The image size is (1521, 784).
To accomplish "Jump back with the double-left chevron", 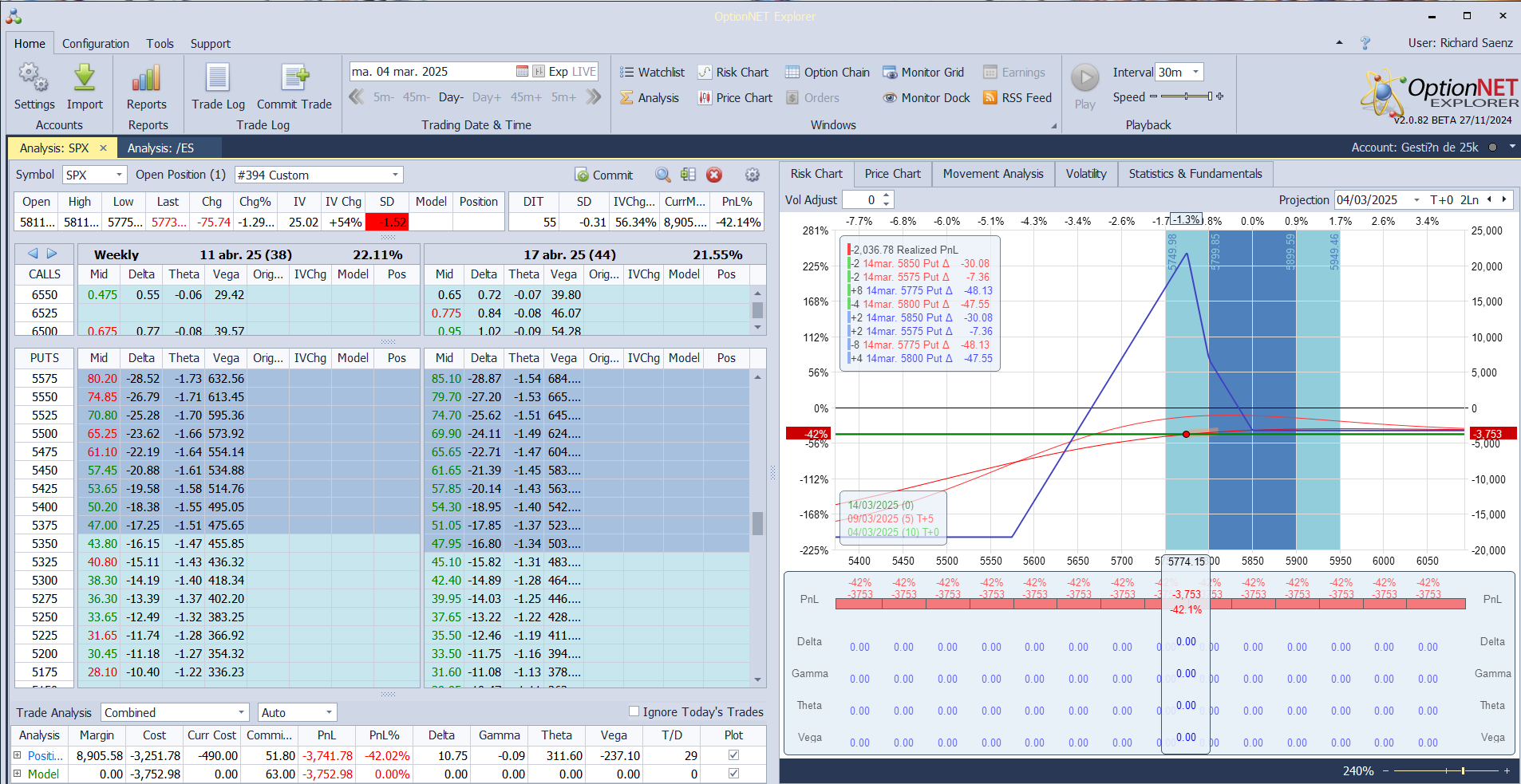I will 357,97.
